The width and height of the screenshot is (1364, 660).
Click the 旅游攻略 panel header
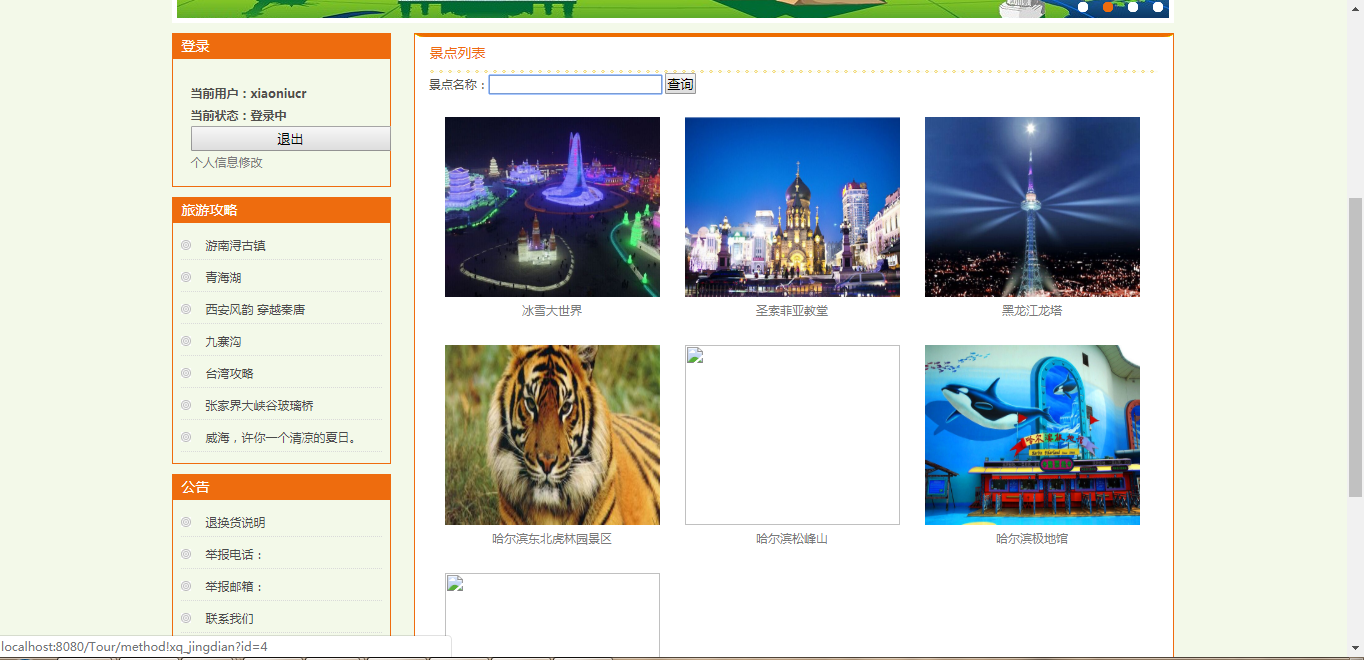[281, 210]
